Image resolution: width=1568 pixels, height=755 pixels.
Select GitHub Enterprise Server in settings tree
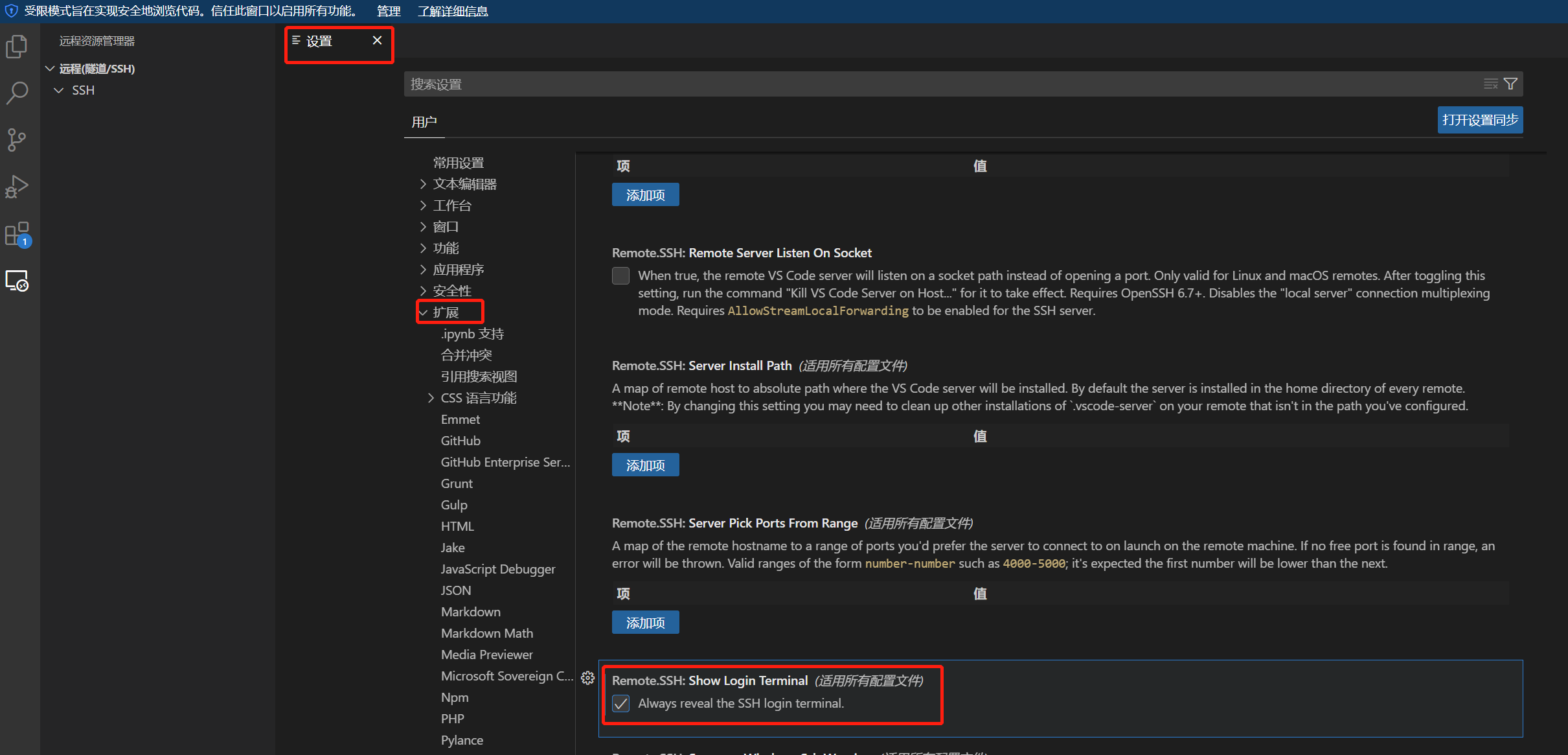(x=505, y=462)
